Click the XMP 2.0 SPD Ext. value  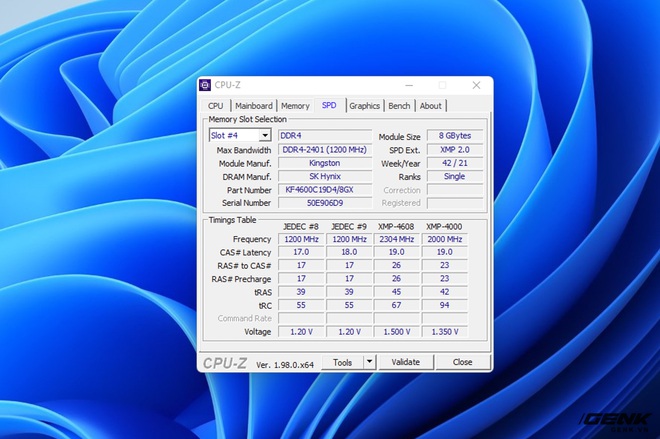tap(455, 150)
